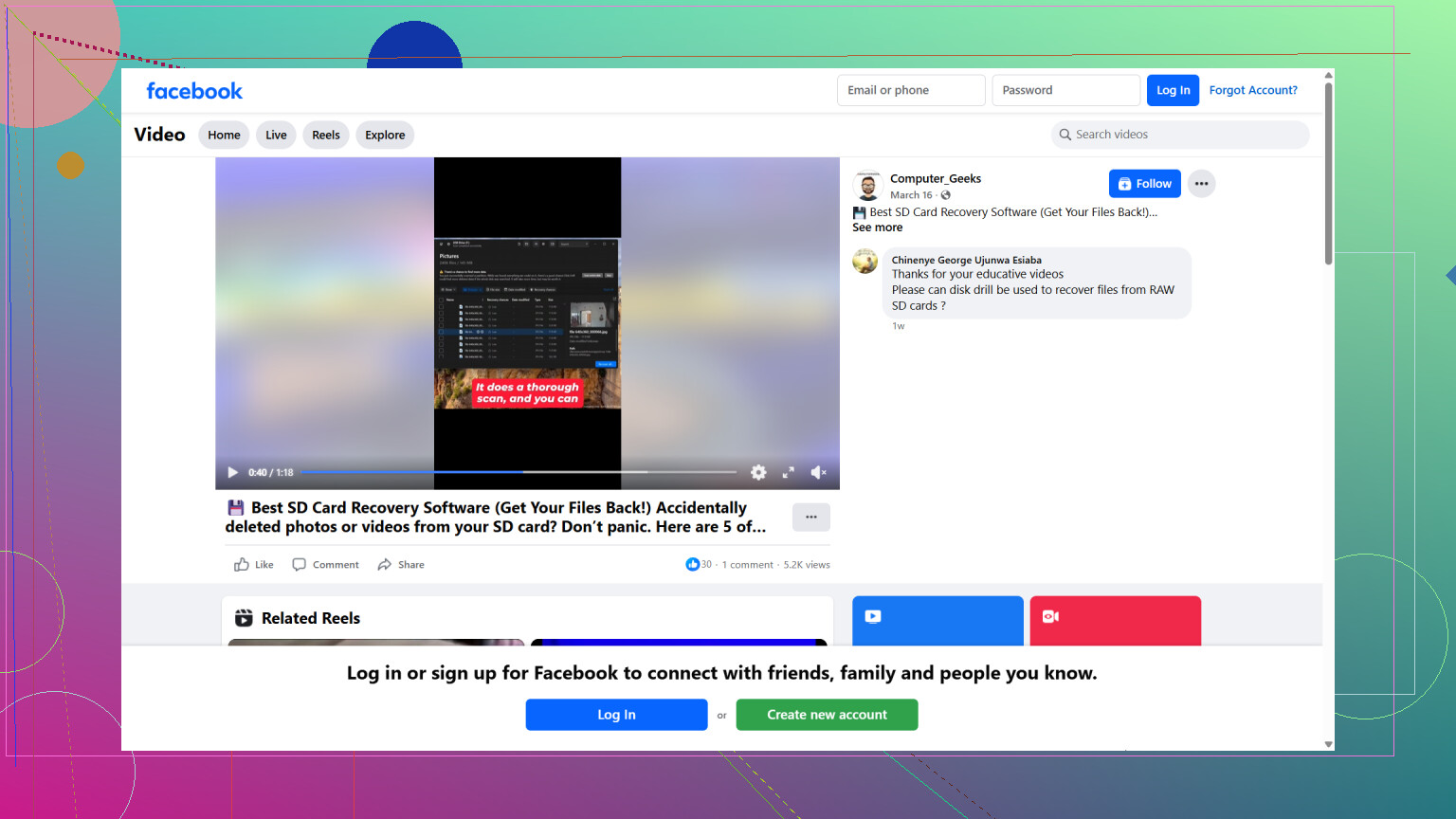This screenshot has height=819, width=1456.
Task: Open the Reels tab
Action: tap(326, 136)
